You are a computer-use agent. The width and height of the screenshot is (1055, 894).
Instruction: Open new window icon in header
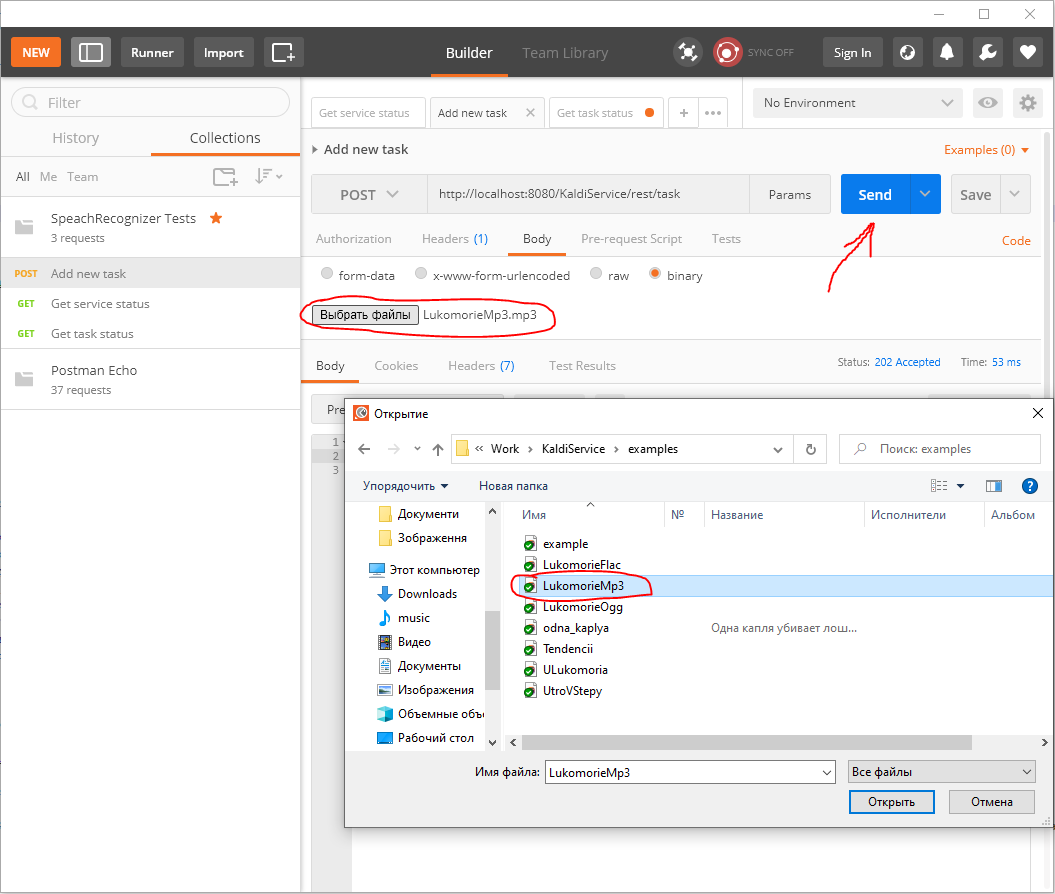point(283,52)
